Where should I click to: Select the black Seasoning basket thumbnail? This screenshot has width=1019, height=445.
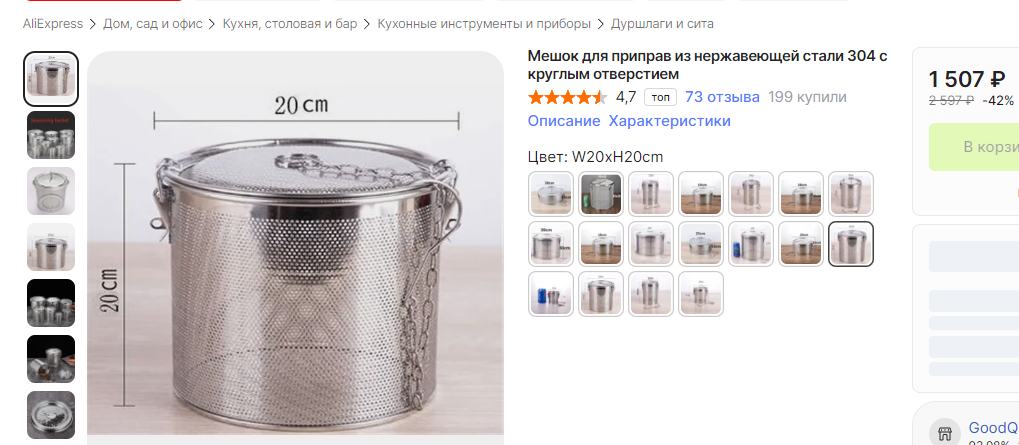pos(51,135)
